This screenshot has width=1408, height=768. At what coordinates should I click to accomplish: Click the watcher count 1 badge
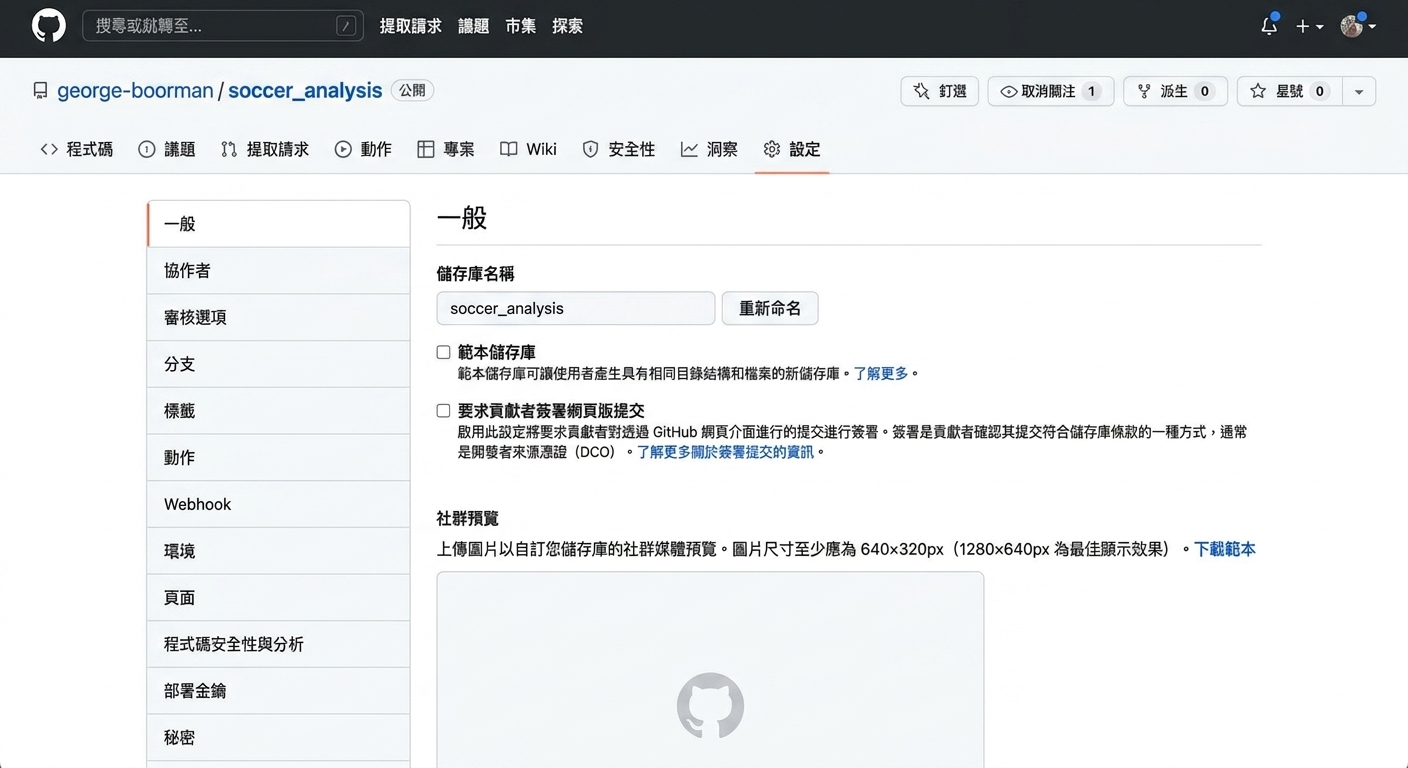coord(1092,91)
